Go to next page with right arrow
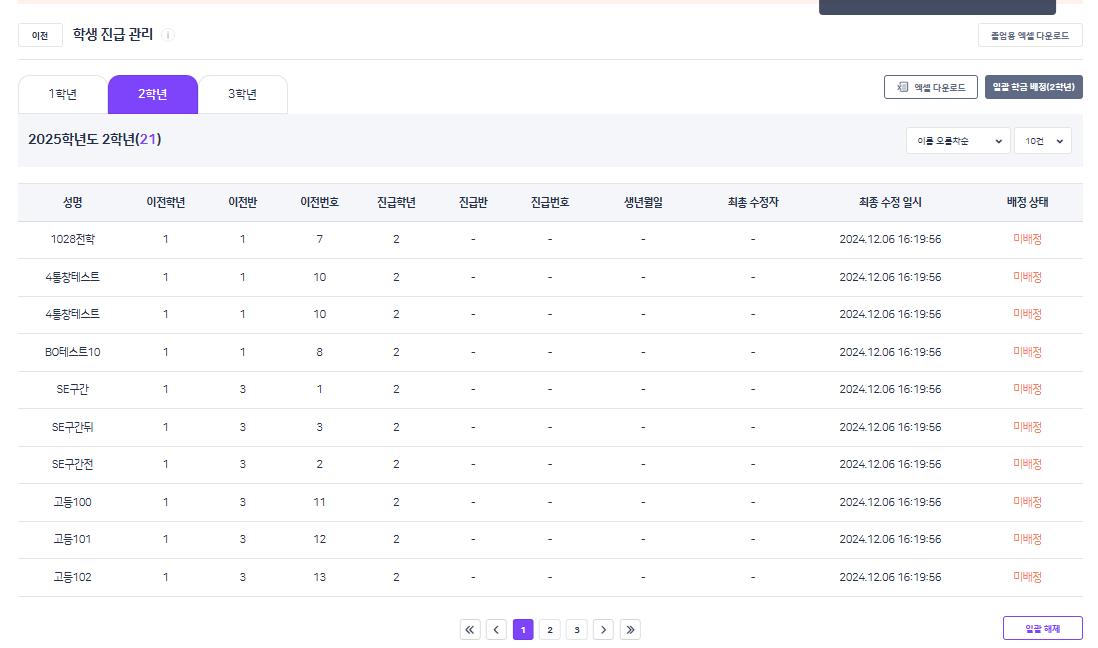Screen dimensions: 1098x648 603,629
